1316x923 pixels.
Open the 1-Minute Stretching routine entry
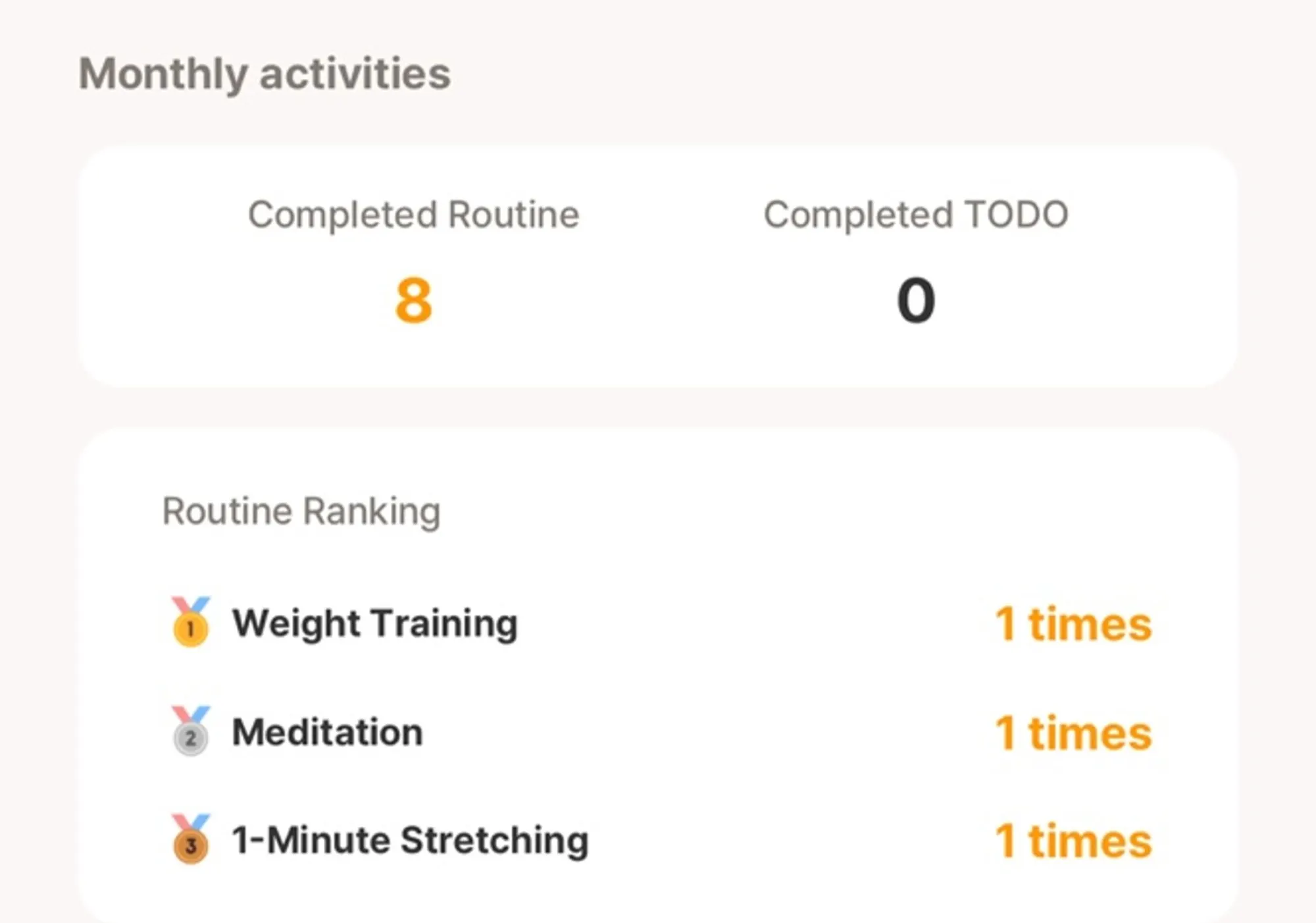pyautogui.click(x=410, y=841)
